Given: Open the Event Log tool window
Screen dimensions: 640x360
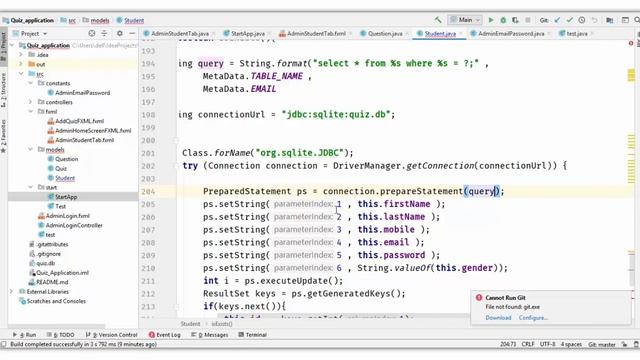Looking at the screenshot, I should [164, 335].
